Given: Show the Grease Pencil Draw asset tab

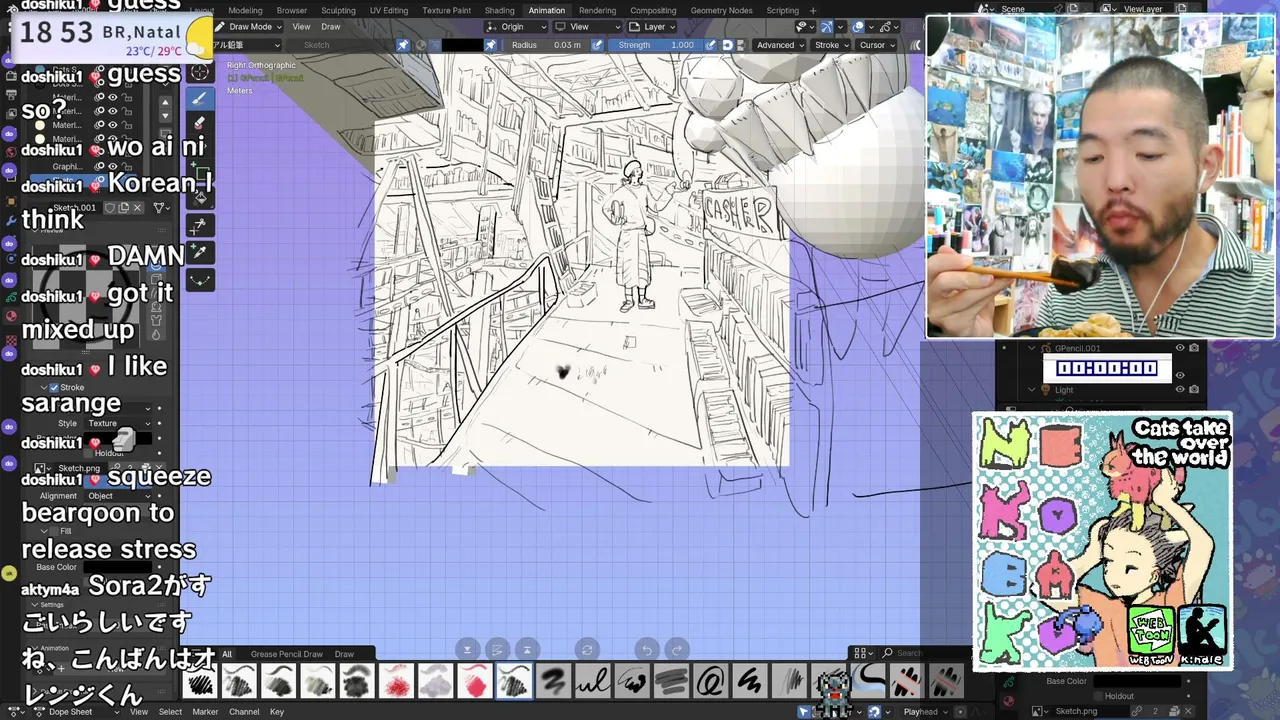Looking at the screenshot, I should point(287,654).
